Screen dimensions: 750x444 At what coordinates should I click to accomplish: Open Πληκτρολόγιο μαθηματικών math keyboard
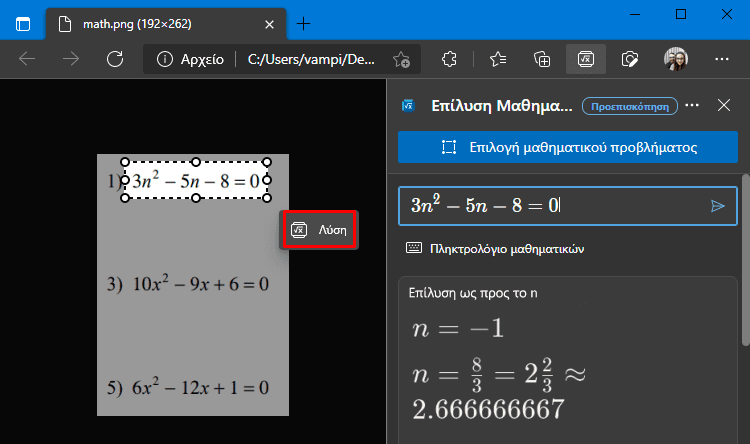click(x=495, y=249)
